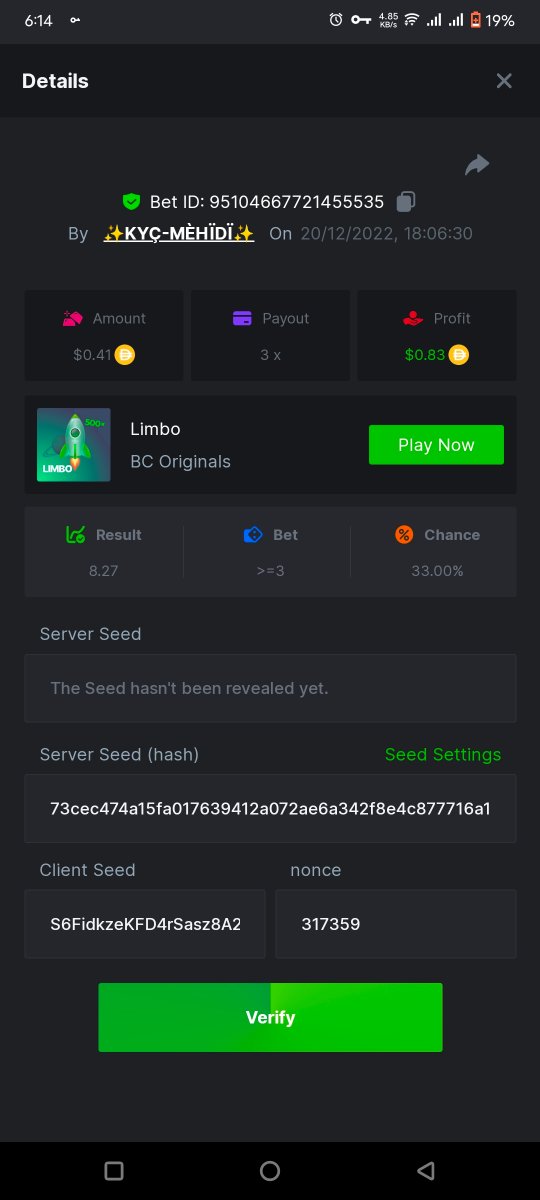The image size is (540, 1200).
Task: Tap the coin icon beside $0.41
Action: [x=125, y=354]
